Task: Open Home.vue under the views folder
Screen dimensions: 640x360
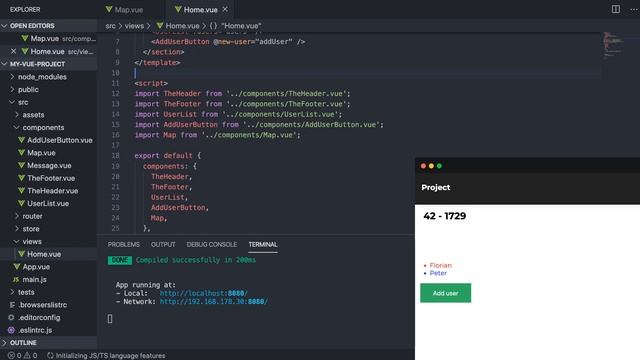Action: pos(44,254)
